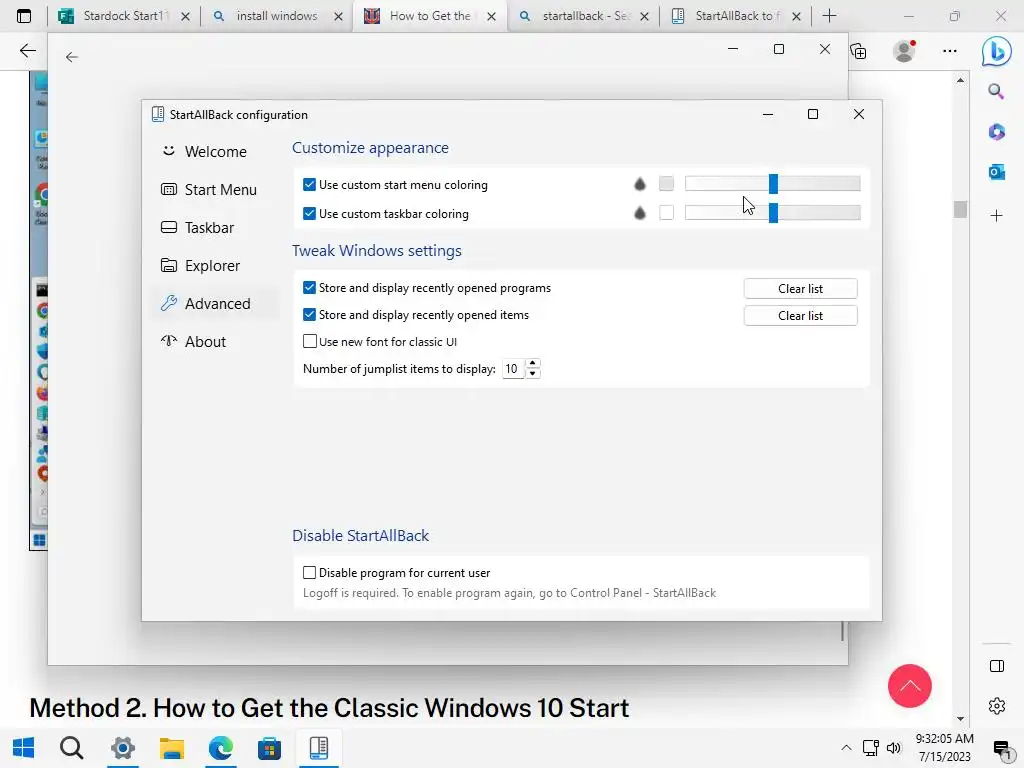Viewport: 1024px width, 768px height.
Task: Go to the Taskbar settings section
Action: (x=197, y=227)
